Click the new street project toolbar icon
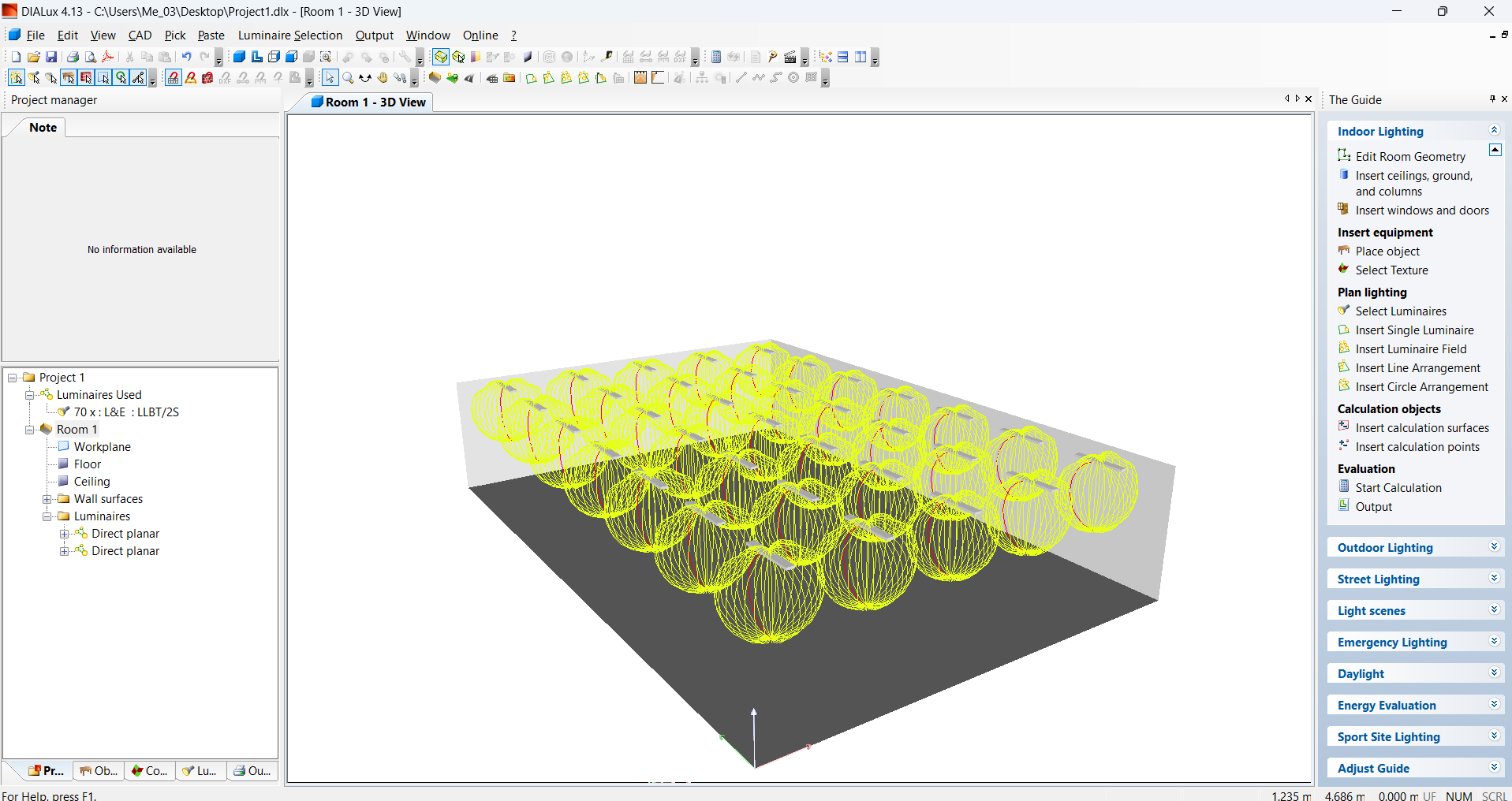 pyautogui.click(x=469, y=77)
